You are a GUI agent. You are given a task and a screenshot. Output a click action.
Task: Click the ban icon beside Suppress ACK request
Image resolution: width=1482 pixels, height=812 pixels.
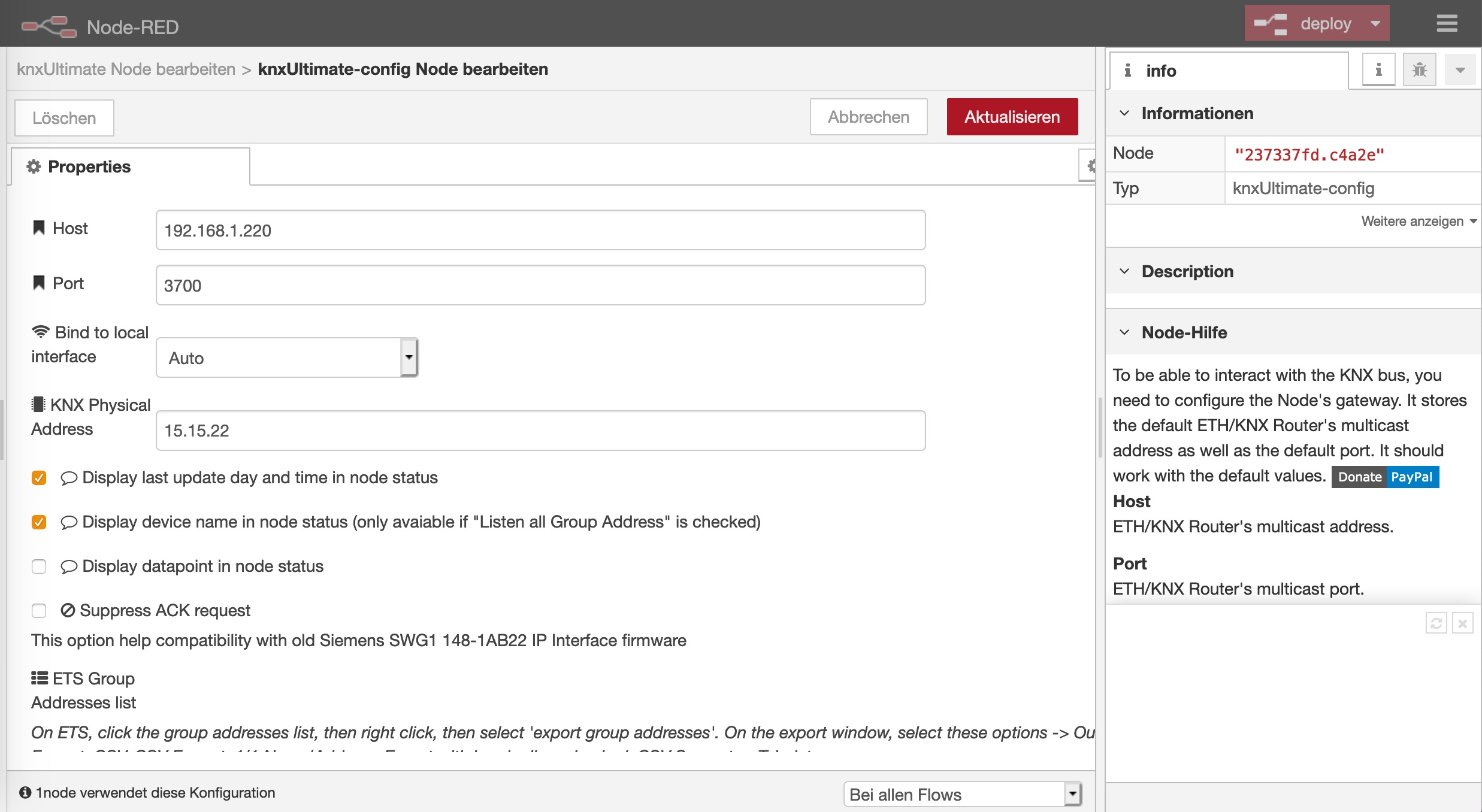[68, 610]
